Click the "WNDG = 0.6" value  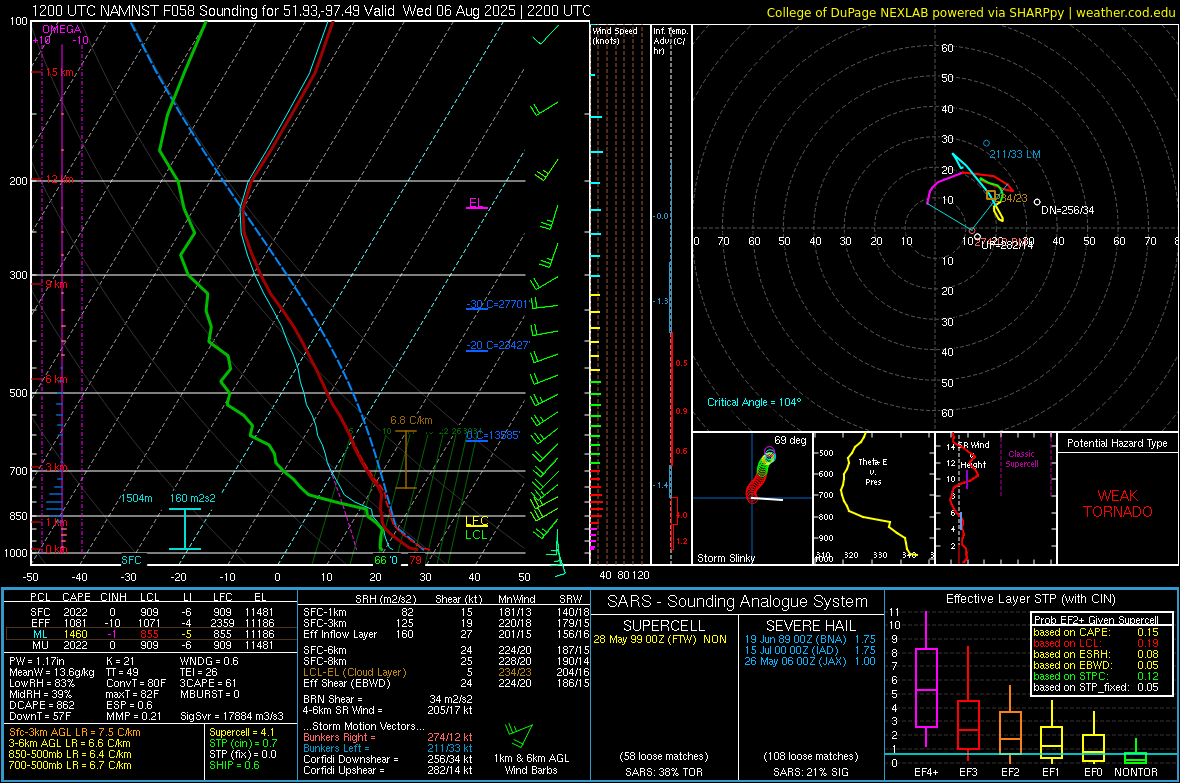point(209,661)
